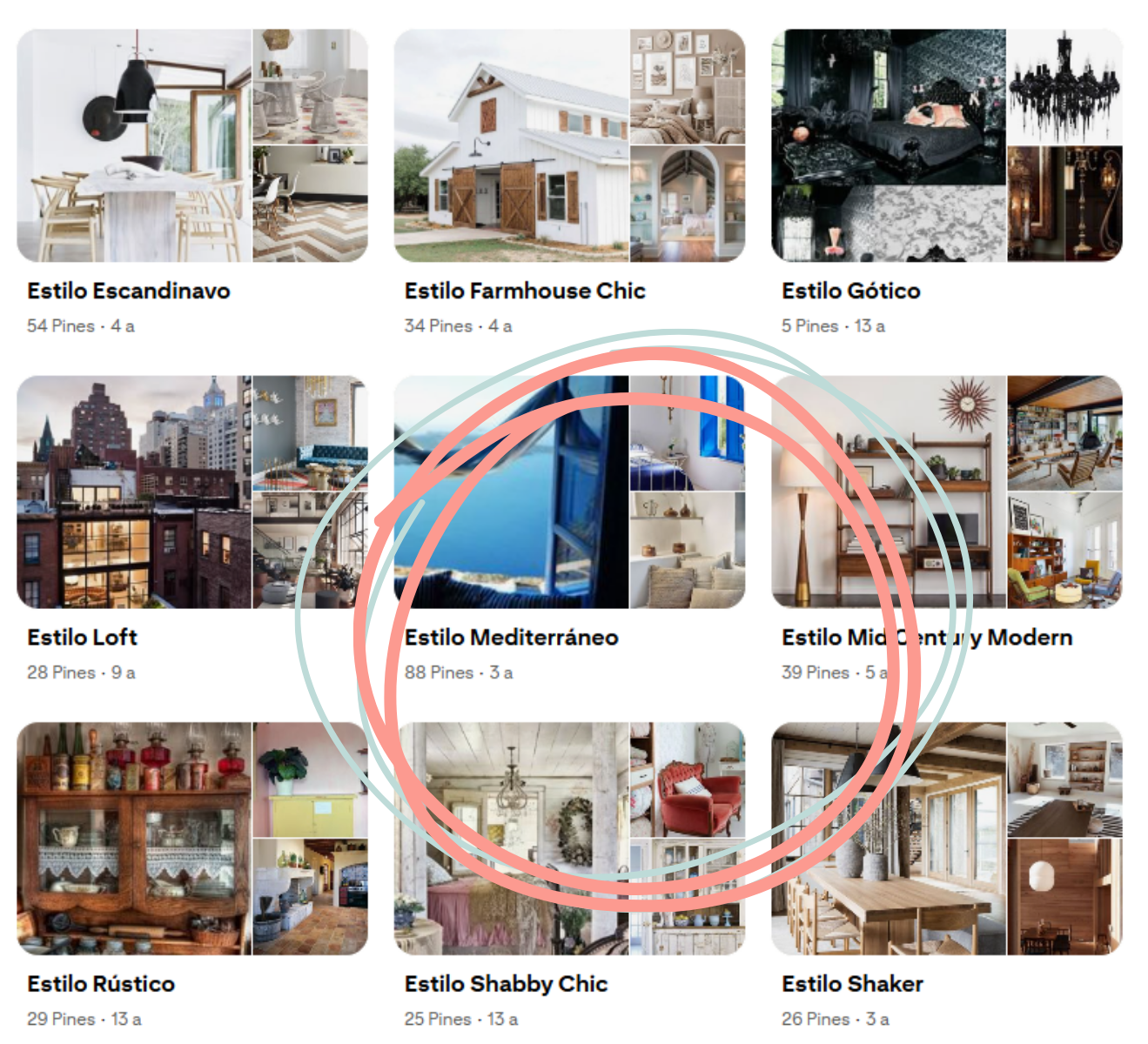Open the Estilo Escandinavo board cover image
The height and width of the screenshot is (1044, 1148).
tap(135, 145)
